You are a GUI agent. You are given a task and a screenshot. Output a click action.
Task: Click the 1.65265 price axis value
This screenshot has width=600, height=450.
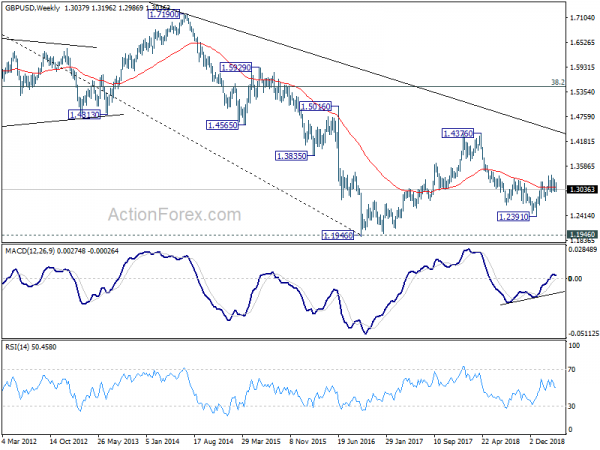(x=582, y=42)
